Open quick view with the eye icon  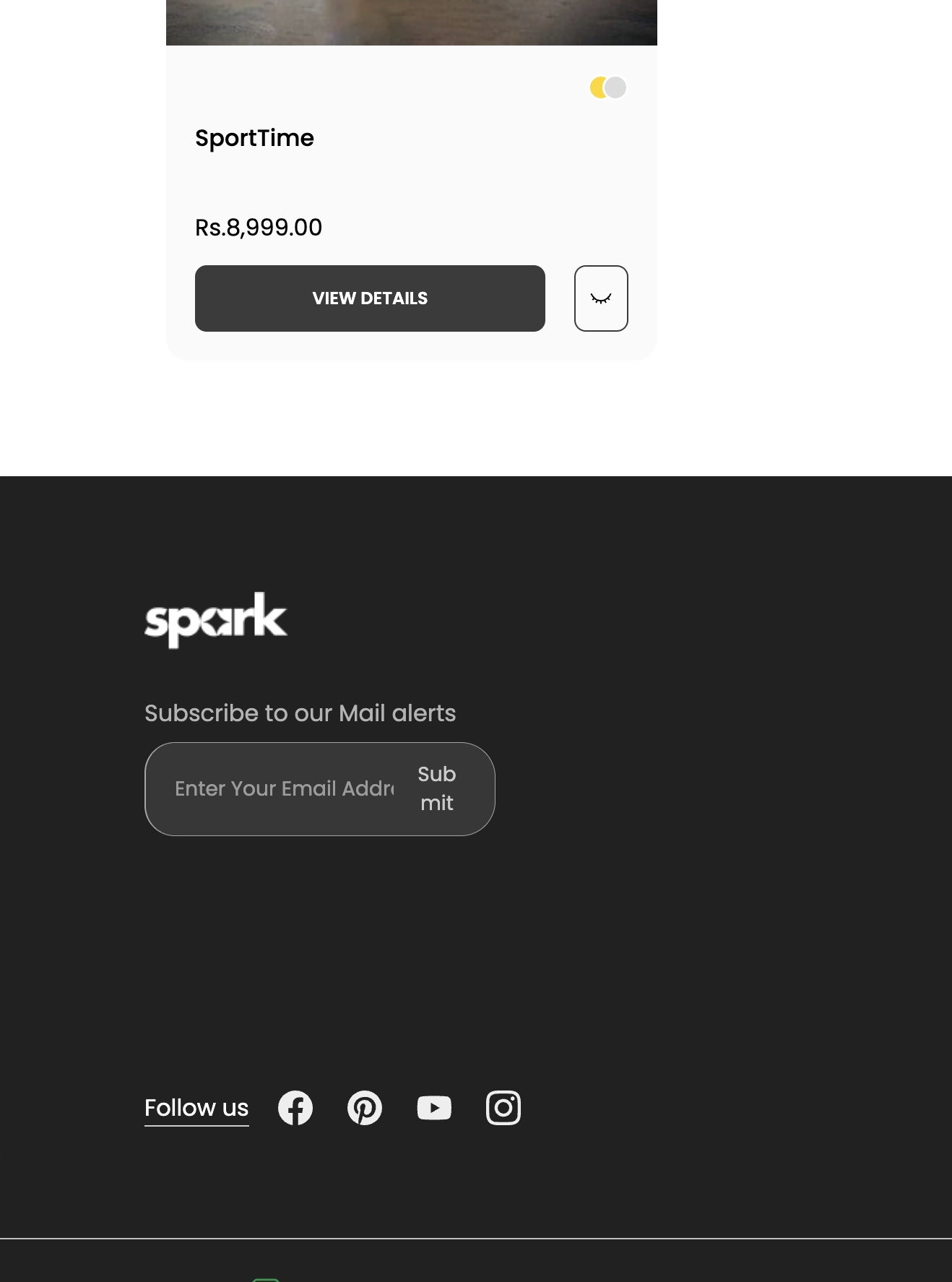click(x=601, y=298)
